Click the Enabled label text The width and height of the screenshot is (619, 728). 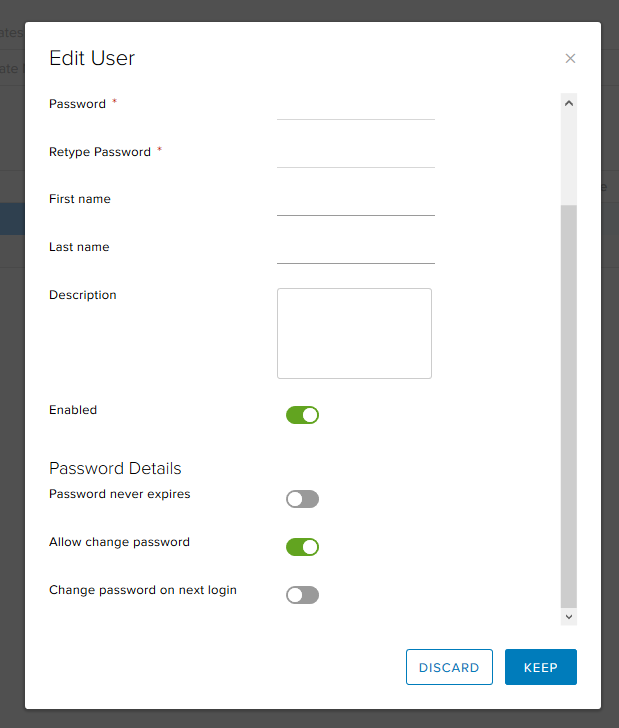pos(73,410)
